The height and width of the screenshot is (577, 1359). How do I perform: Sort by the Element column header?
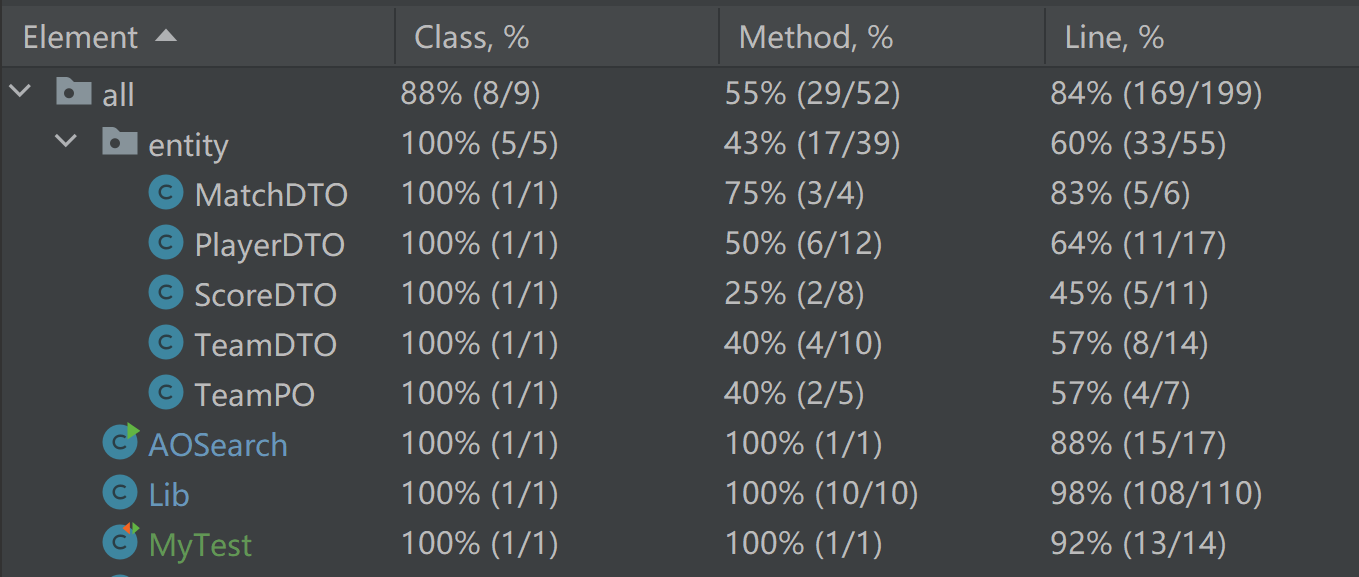tap(80, 38)
